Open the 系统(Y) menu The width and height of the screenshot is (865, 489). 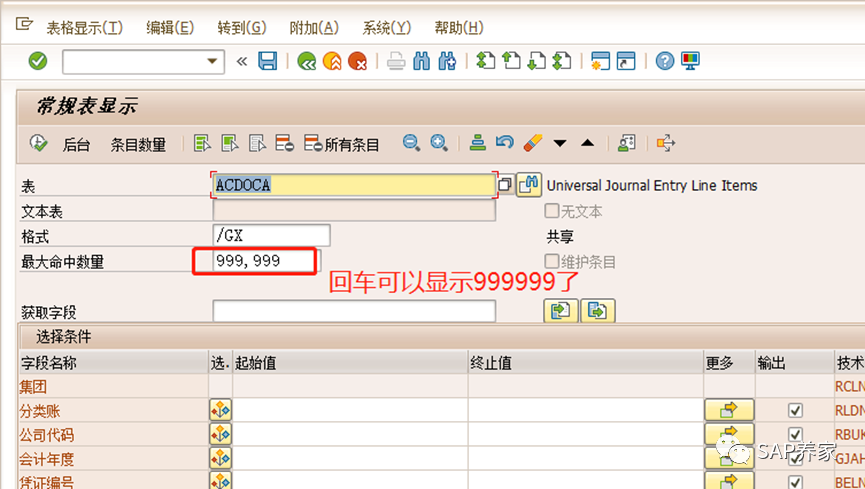click(386, 28)
